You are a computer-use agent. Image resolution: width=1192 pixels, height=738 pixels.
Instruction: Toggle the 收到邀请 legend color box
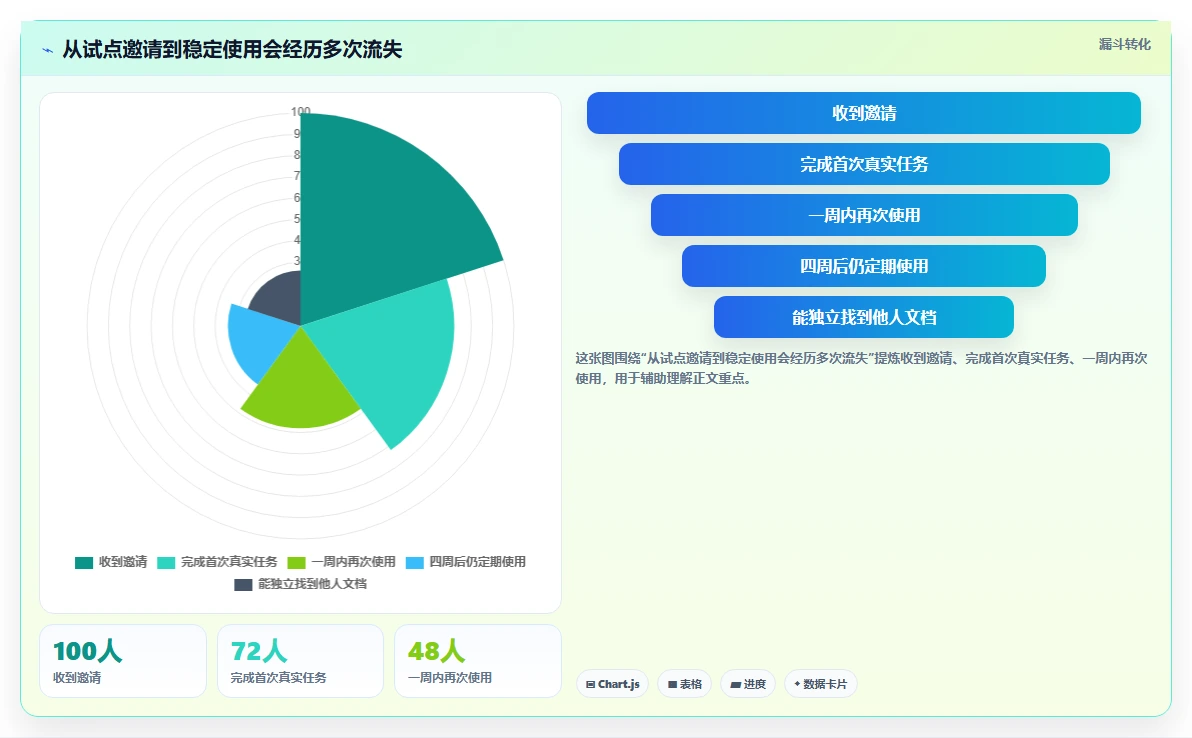84,562
